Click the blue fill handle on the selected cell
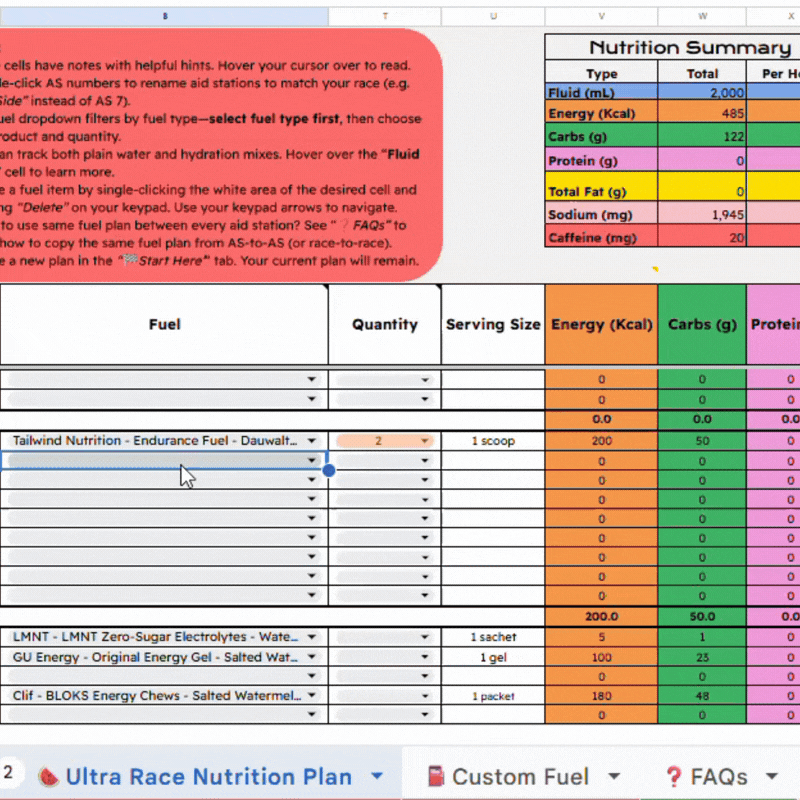Image resolution: width=800 pixels, height=800 pixels. [328, 470]
